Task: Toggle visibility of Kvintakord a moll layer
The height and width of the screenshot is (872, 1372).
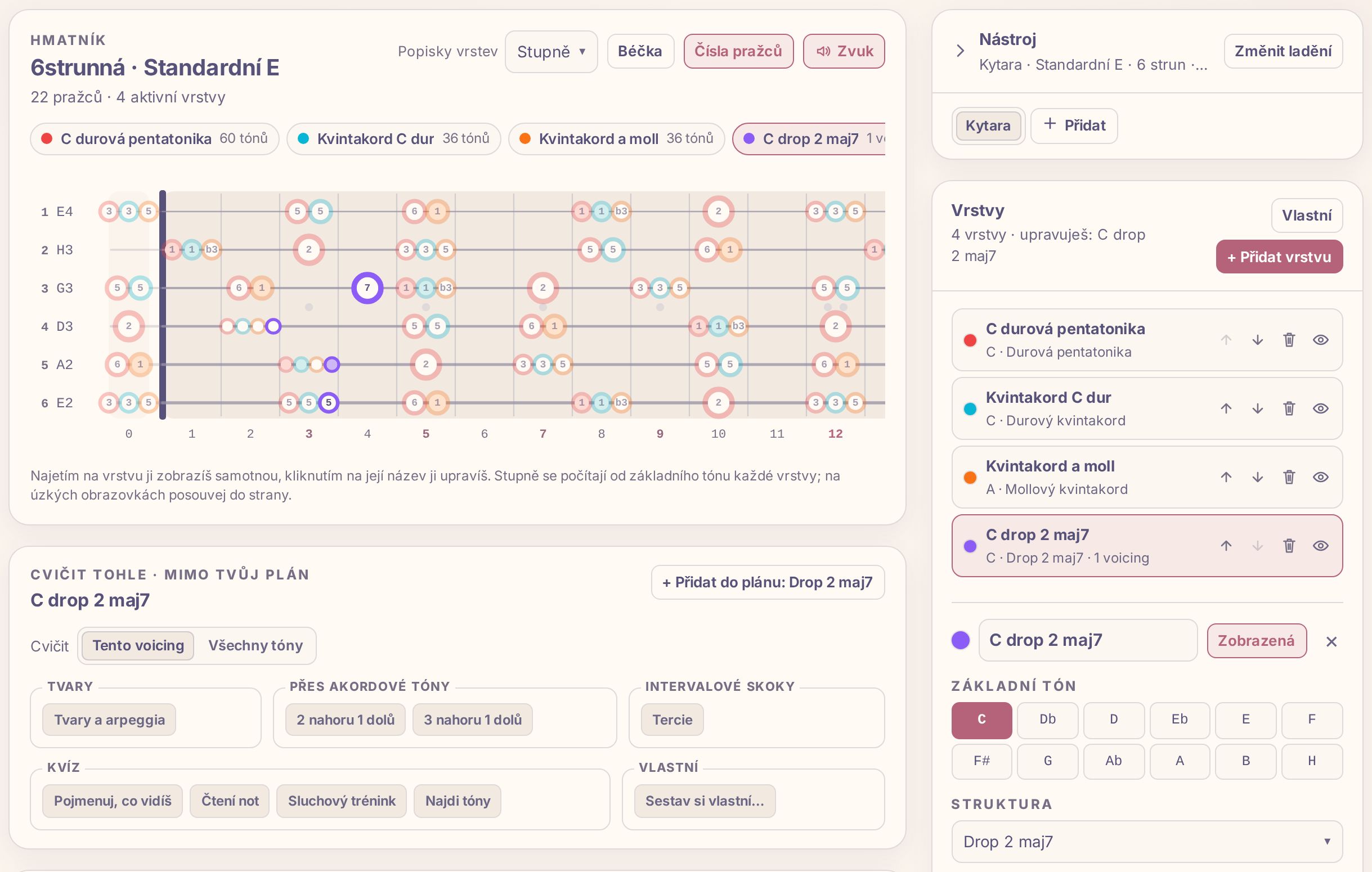Action: 1320,477
